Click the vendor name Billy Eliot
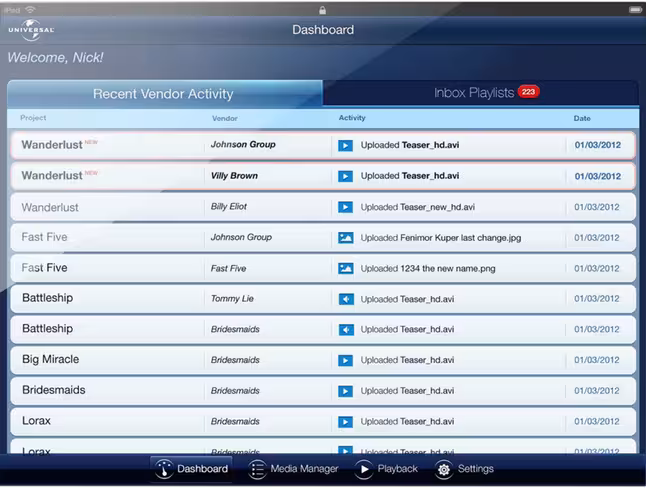 tap(229, 206)
